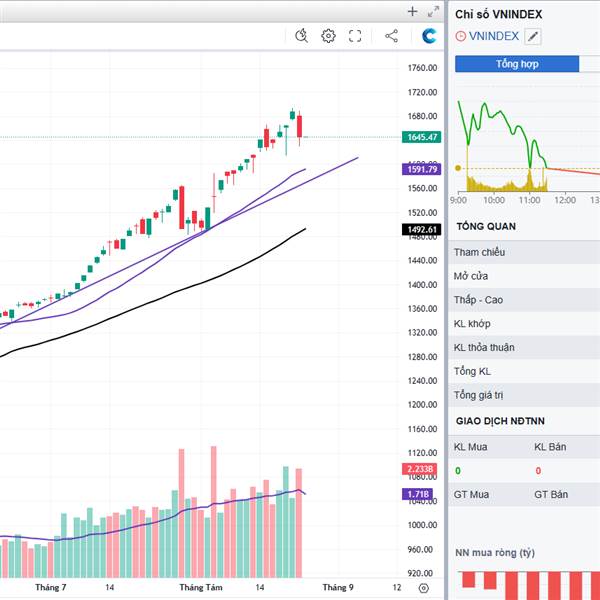Click the 9:00 time label on intraday chart
The height and width of the screenshot is (600, 600).
point(458,200)
